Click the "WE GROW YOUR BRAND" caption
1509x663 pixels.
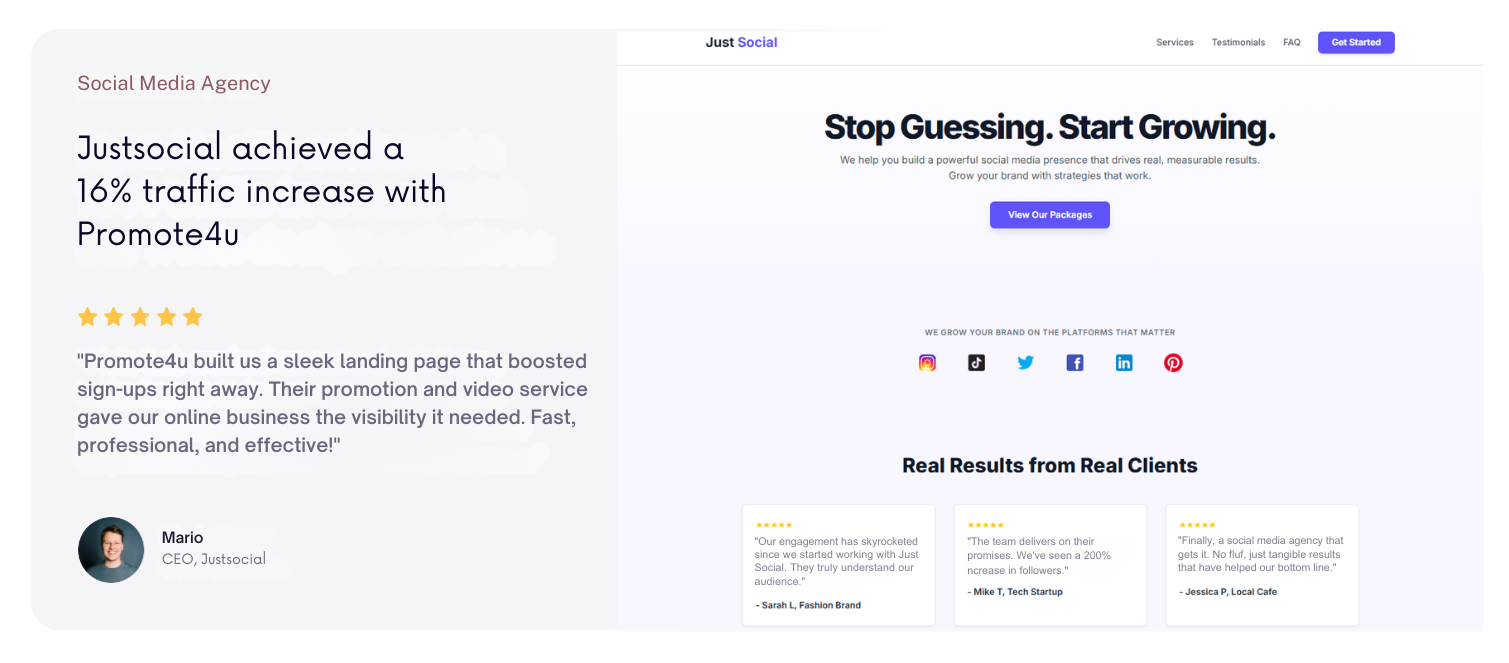click(1050, 333)
